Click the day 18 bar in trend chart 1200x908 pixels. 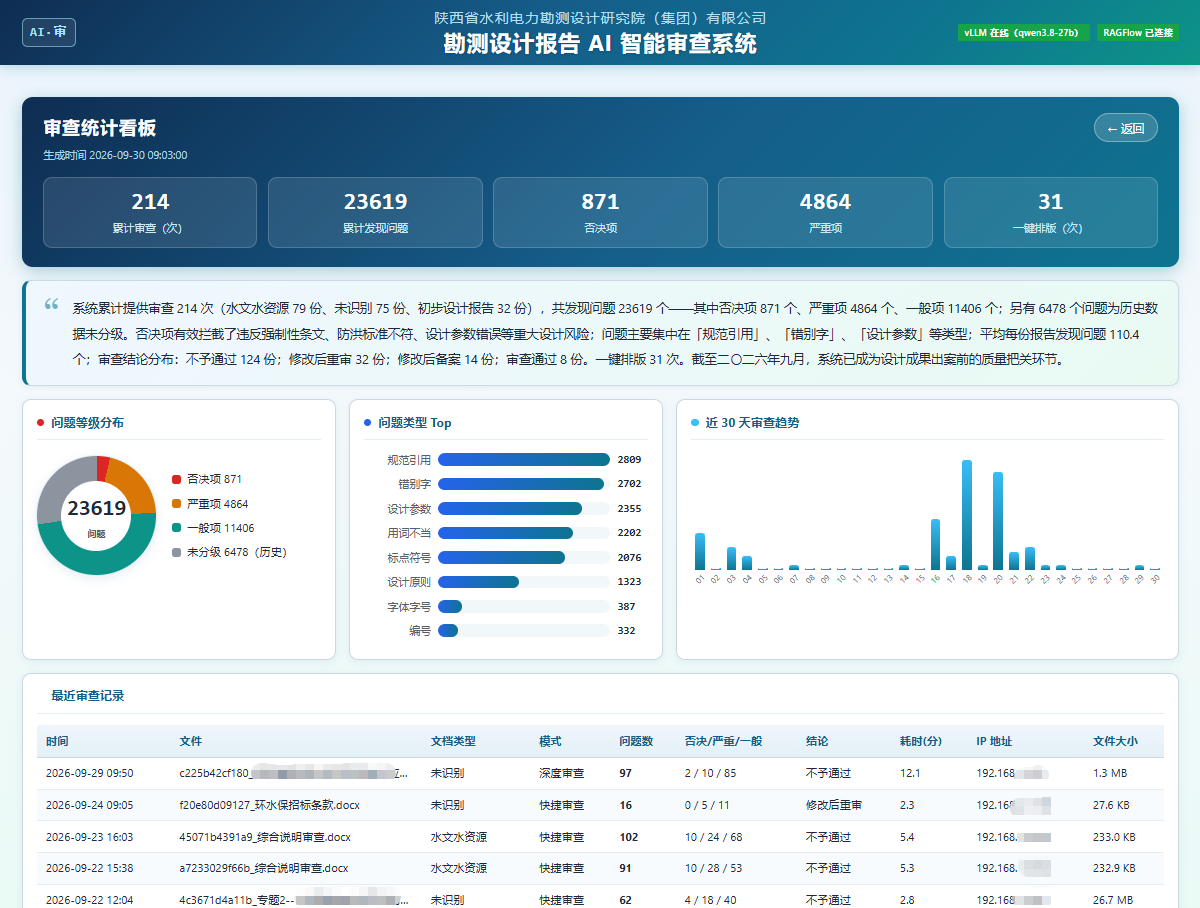967,515
